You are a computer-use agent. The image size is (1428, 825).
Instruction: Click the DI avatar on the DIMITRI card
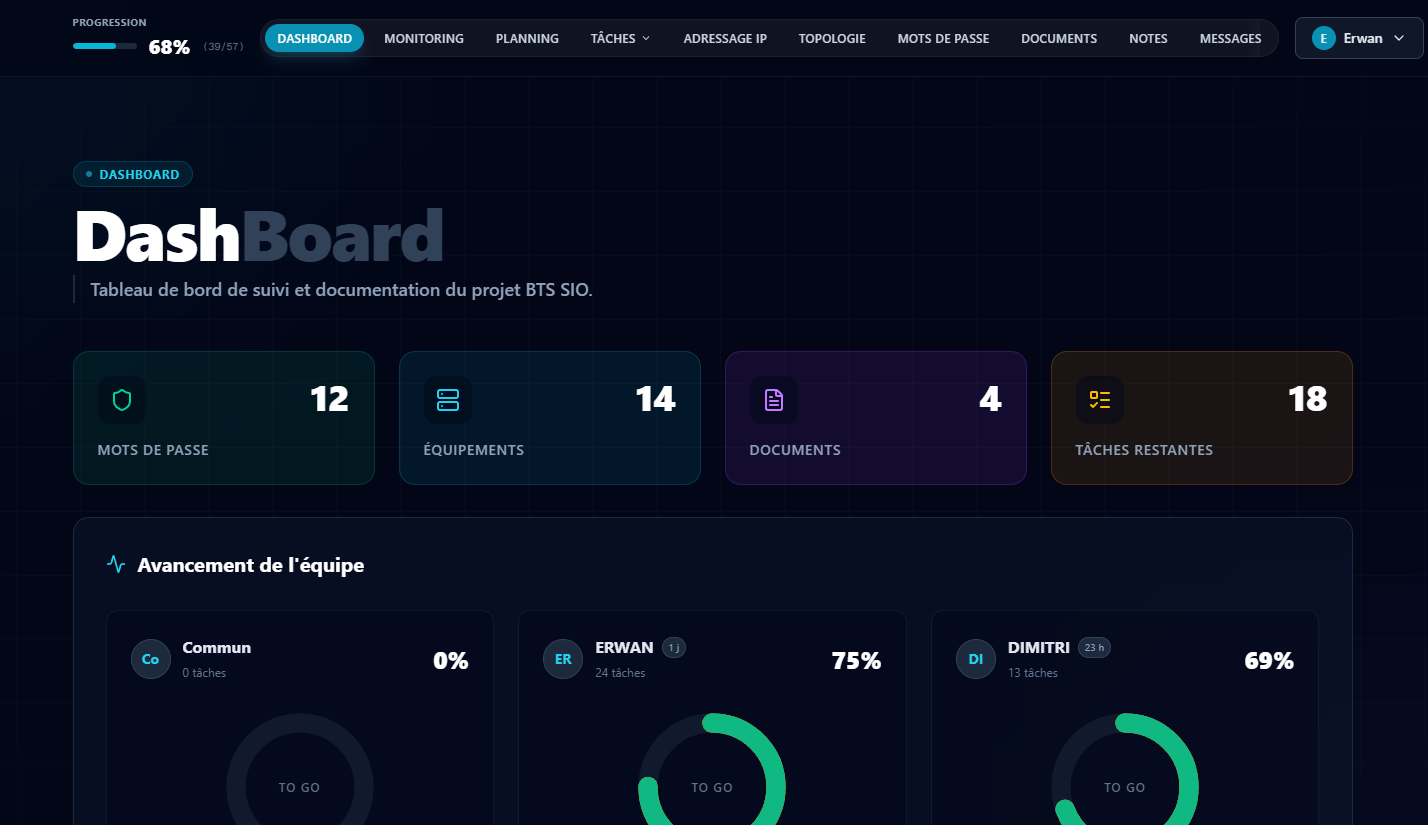click(x=976, y=659)
